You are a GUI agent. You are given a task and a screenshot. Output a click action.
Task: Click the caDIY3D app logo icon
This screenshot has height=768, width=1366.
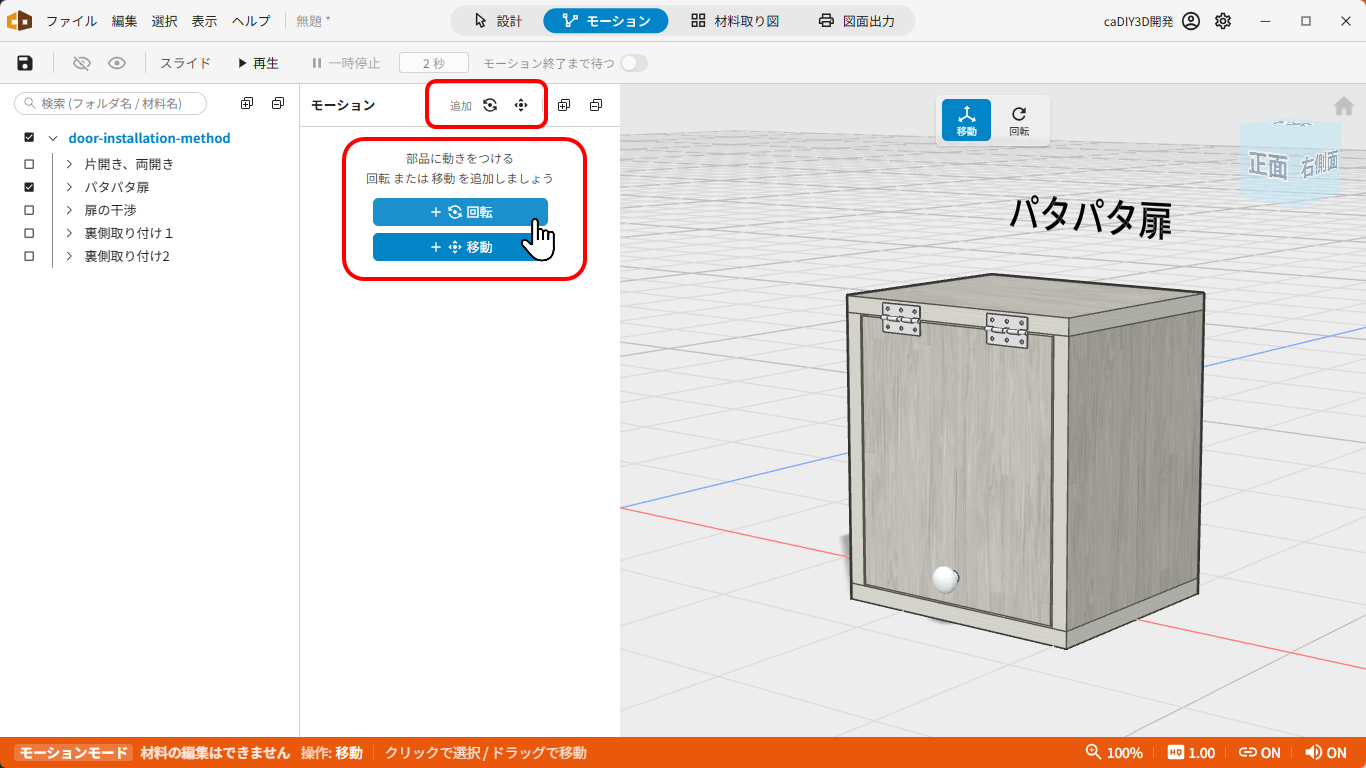19,20
